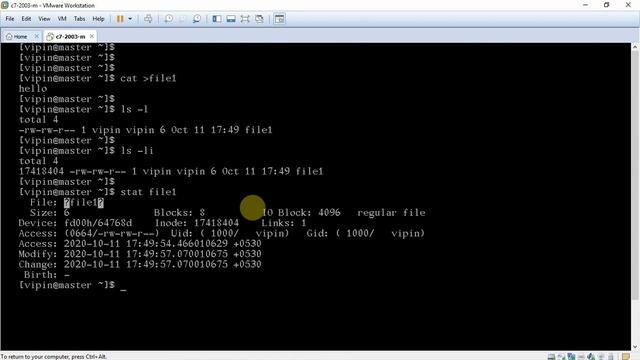
Task: Click the VMware Workstation title bar icon
Action: pos(5,5)
